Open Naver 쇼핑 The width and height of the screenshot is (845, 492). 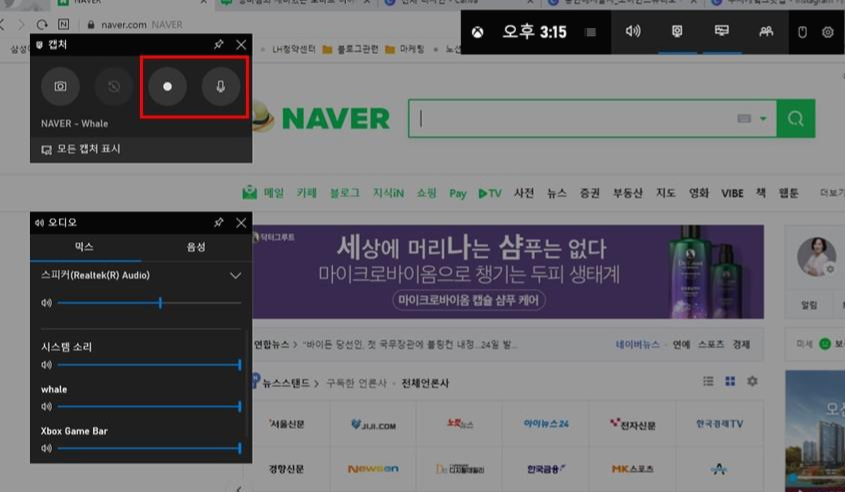coord(426,192)
